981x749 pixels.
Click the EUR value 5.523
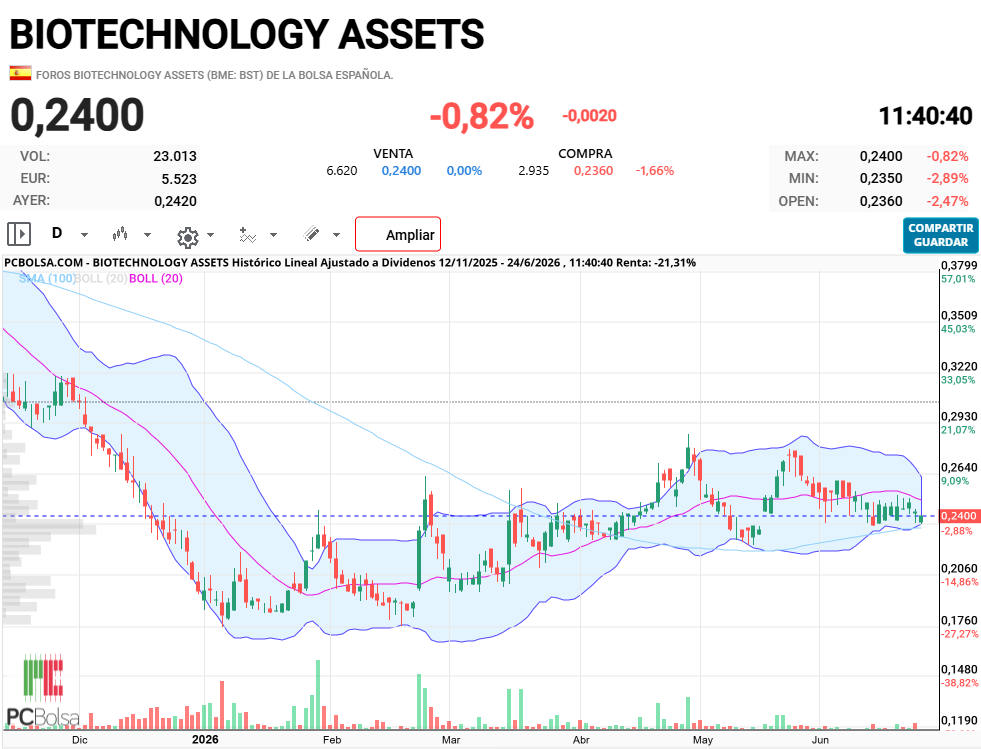tap(179, 179)
